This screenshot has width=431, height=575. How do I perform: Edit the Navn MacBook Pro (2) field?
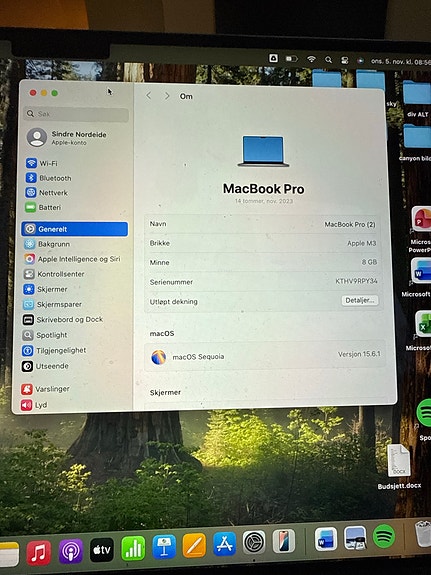click(263, 224)
